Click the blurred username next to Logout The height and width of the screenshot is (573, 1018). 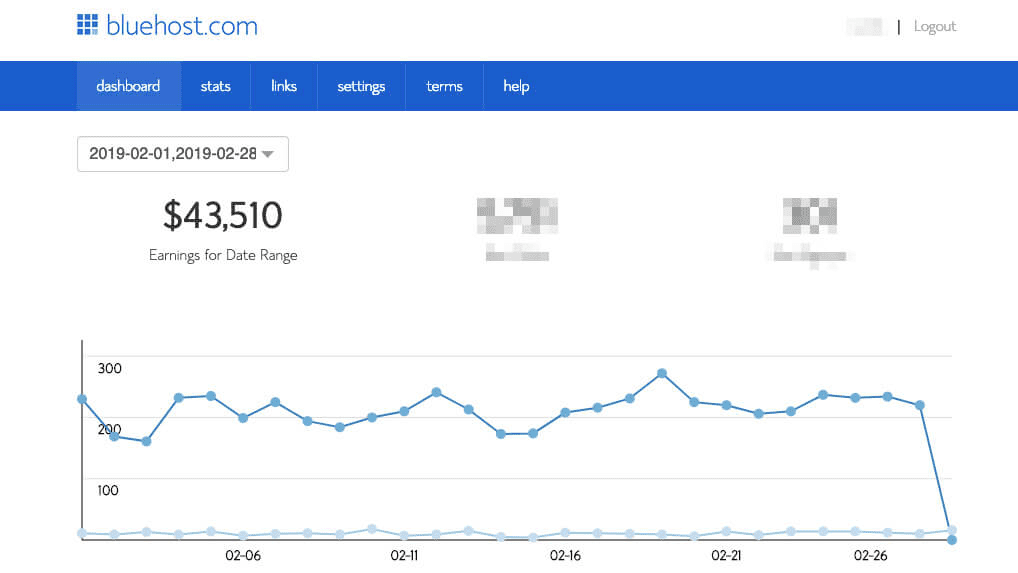pos(866,27)
